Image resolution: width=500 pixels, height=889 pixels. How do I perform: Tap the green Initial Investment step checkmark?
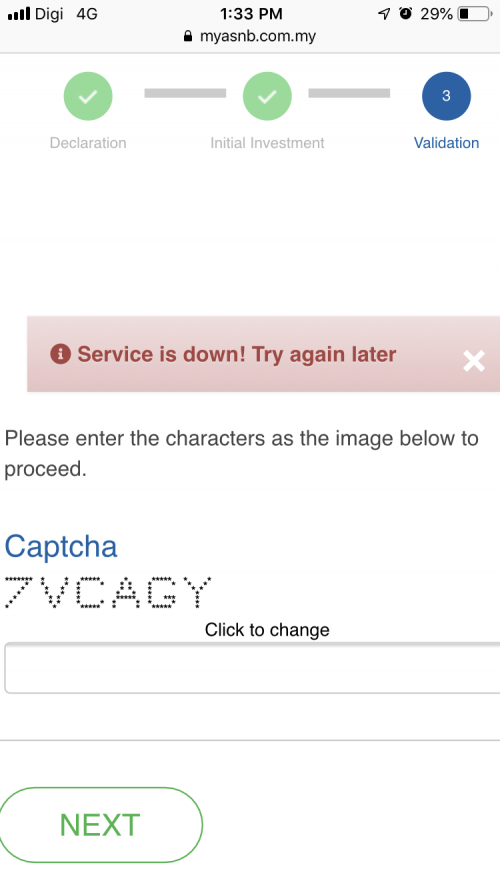point(267,96)
